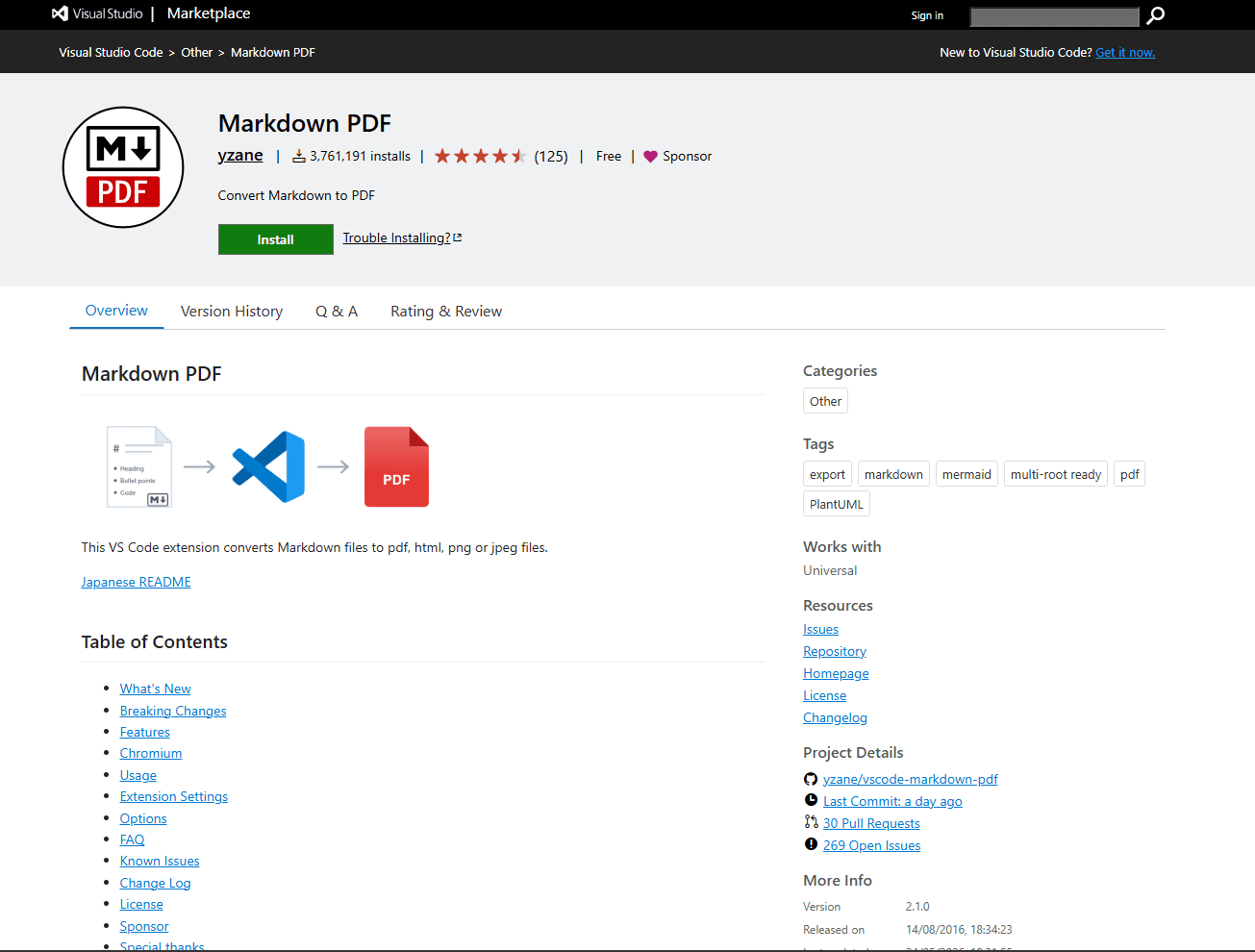The width and height of the screenshot is (1255, 952).
Task: Click the external link icon beside Trouble Installing
Action: click(x=458, y=238)
